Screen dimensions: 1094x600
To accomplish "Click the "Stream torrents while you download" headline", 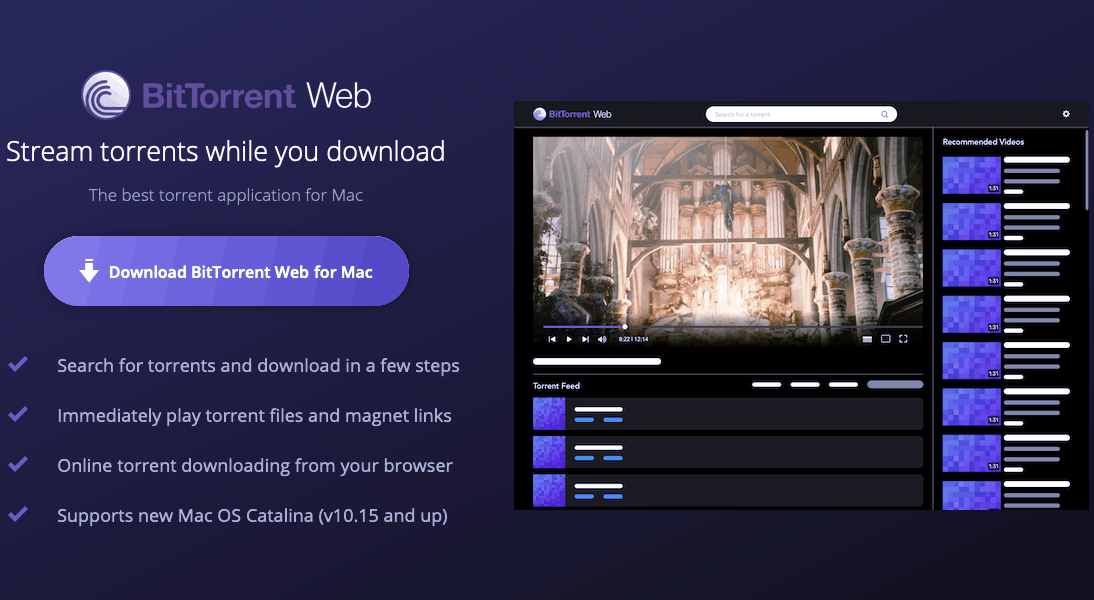I will pyautogui.click(x=225, y=151).
